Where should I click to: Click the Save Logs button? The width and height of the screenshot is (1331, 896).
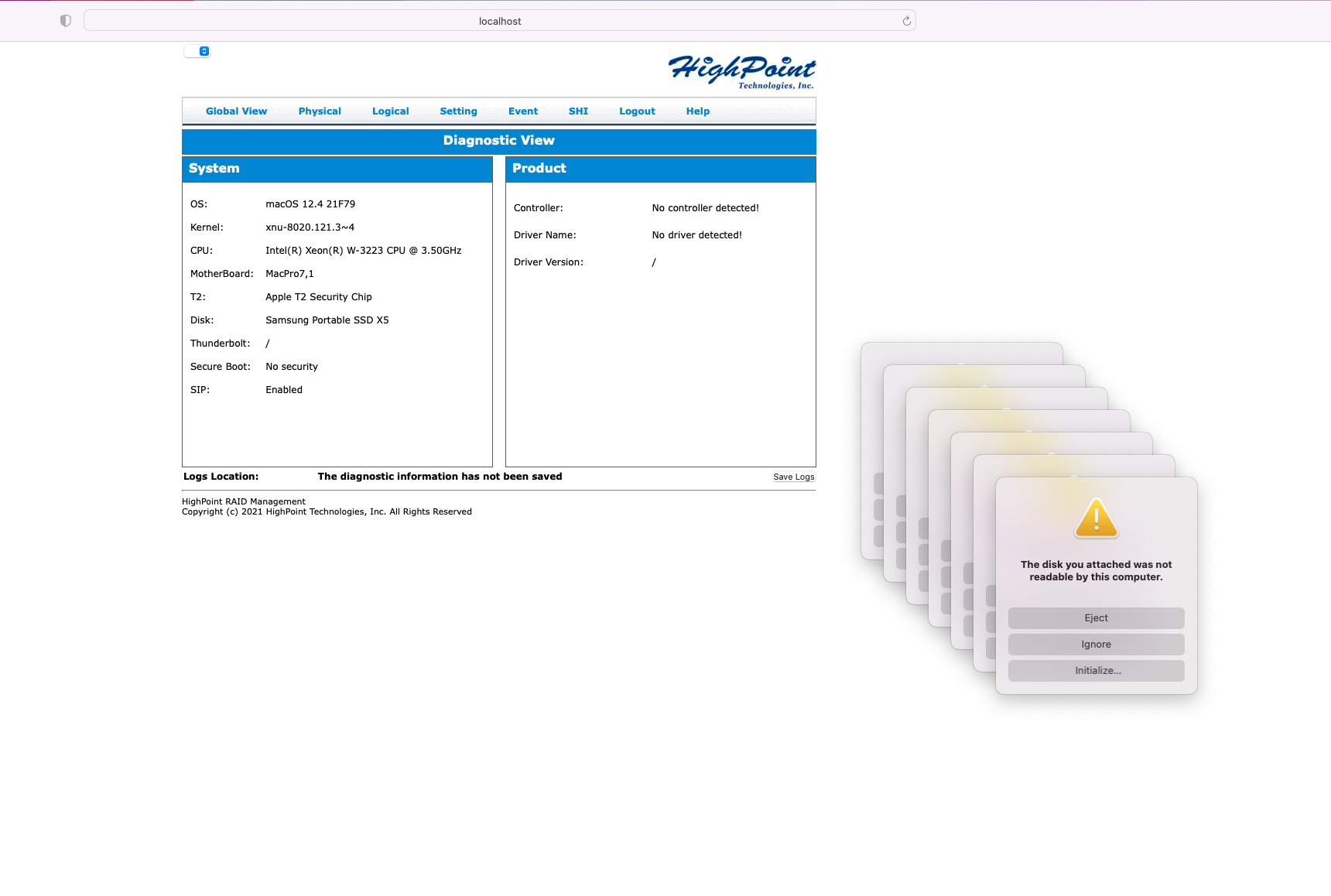794,477
